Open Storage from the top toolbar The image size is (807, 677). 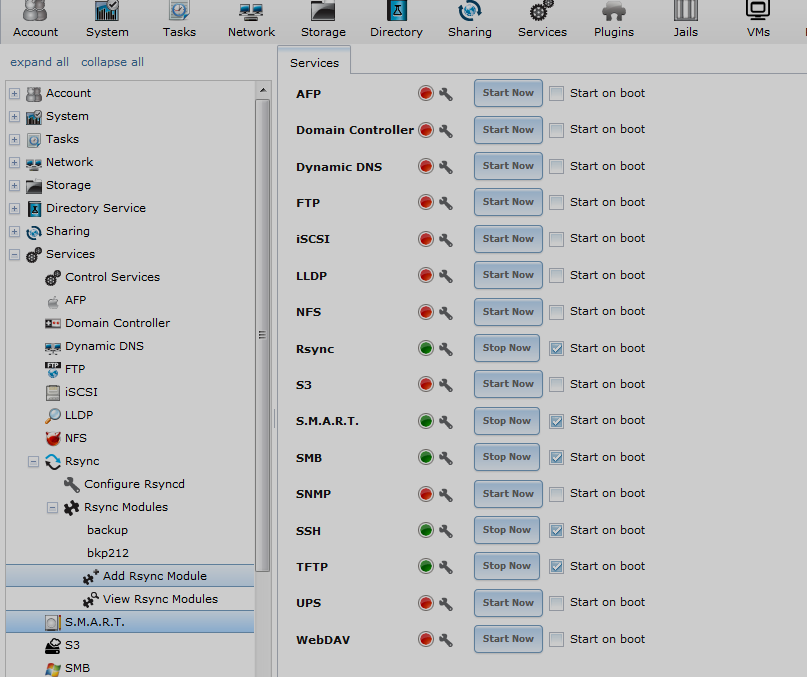[323, 20]
